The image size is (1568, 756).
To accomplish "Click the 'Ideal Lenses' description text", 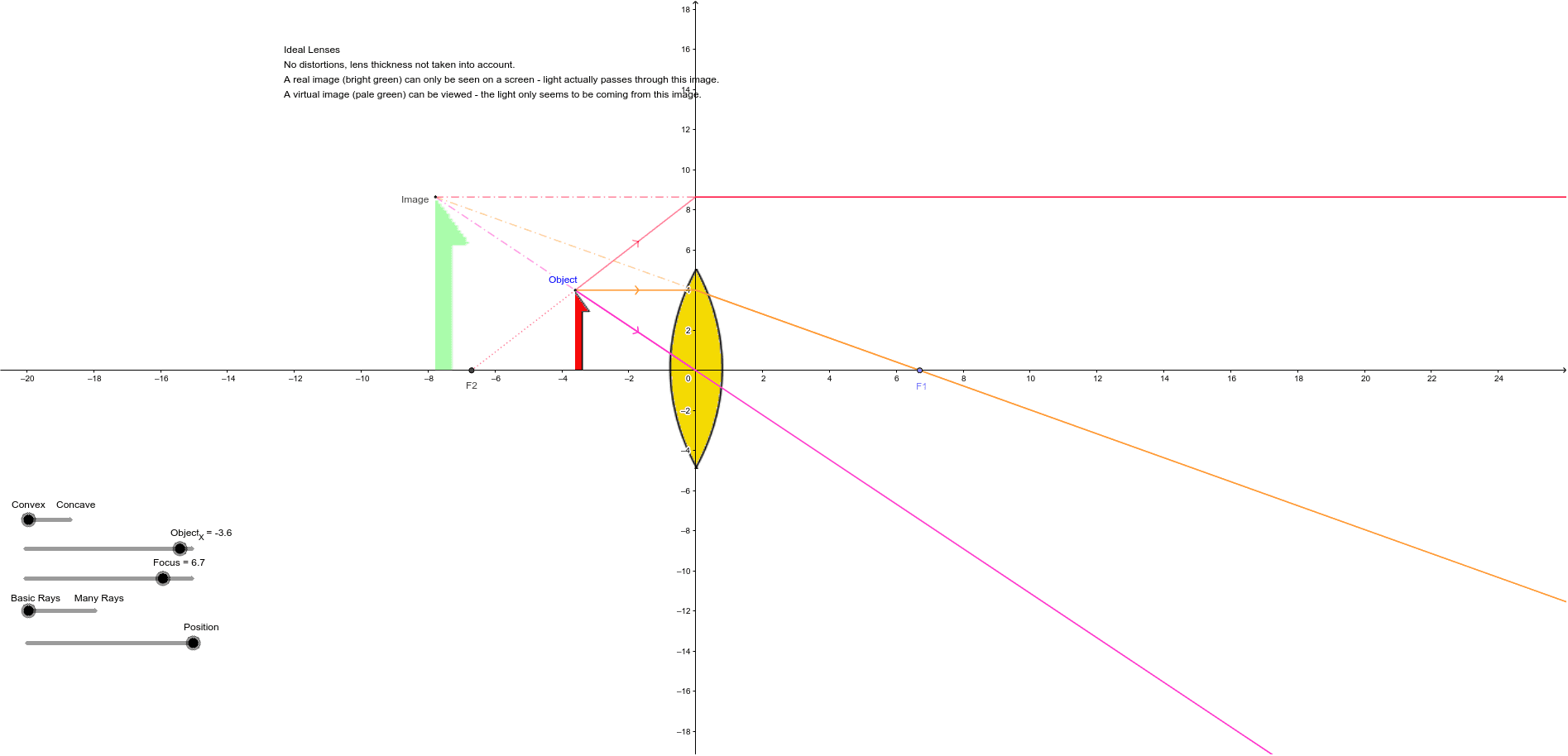I will 312,50.
